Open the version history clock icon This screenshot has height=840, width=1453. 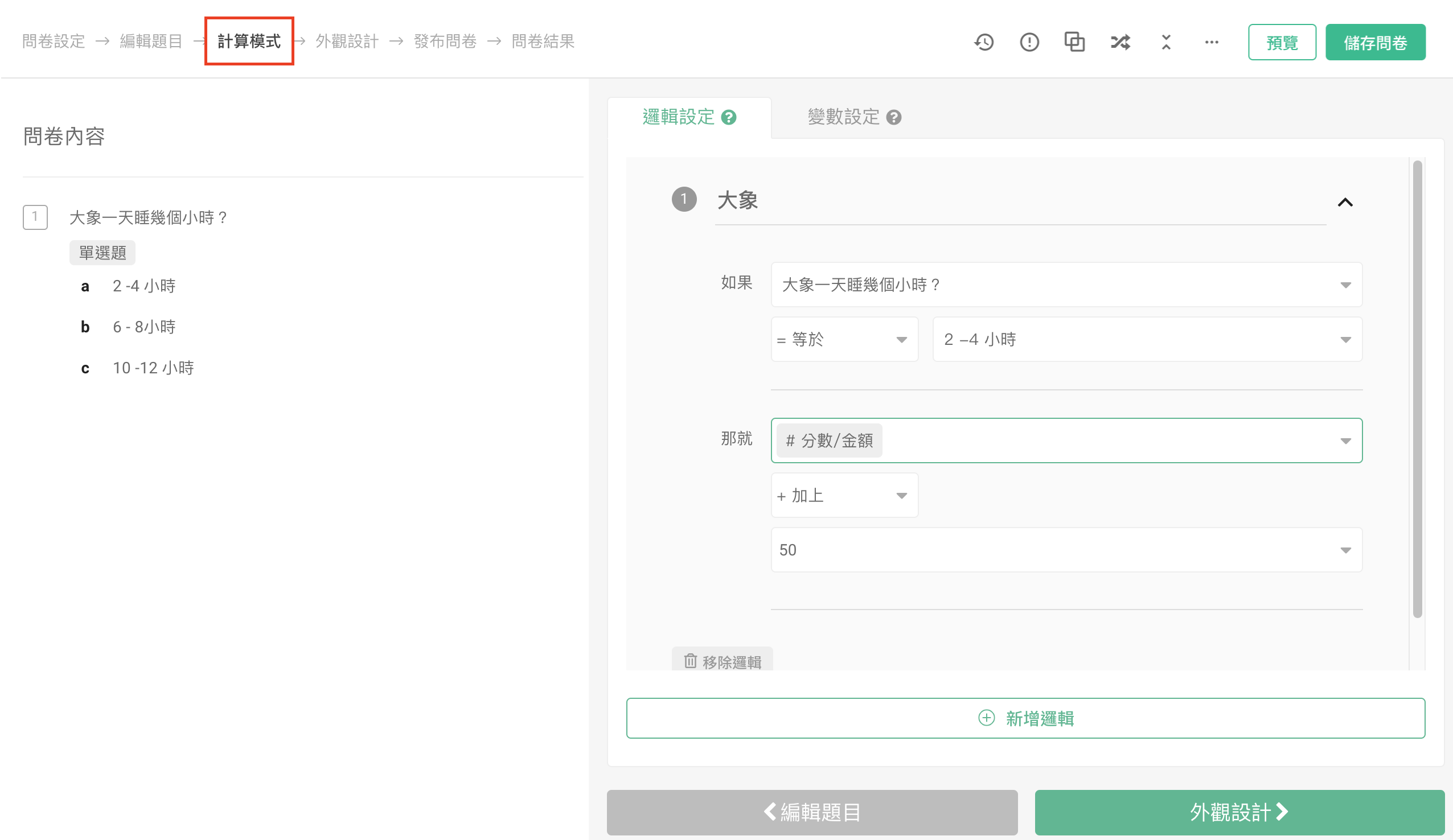[x=984, y=42]
